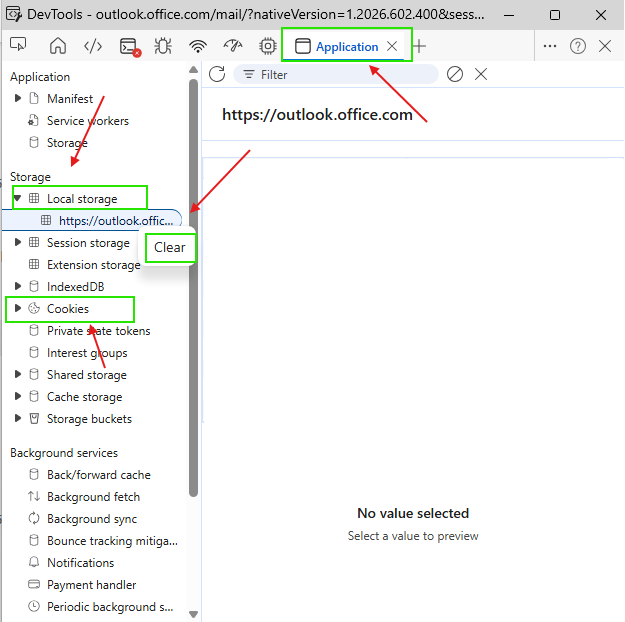Open the Performance panel
This screenshot has width=625, height=622.
click(x=233, y=46)
